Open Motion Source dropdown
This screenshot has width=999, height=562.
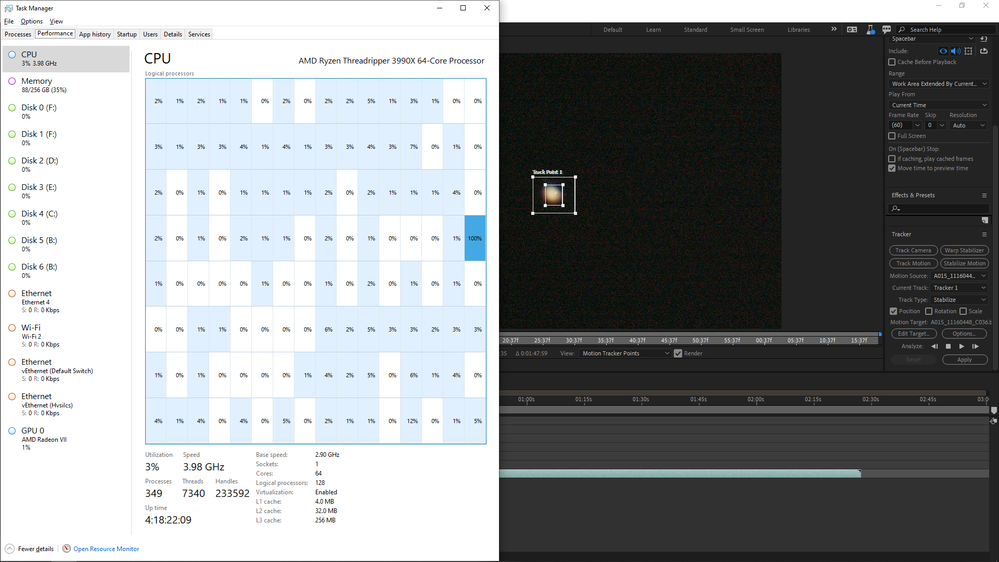pyautogui.click(x=959, y=276)
